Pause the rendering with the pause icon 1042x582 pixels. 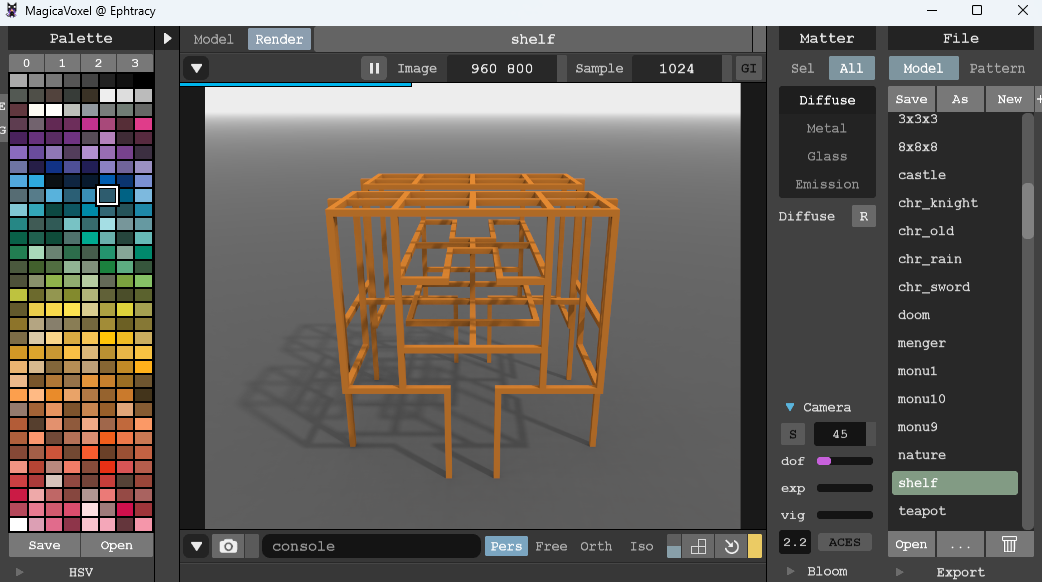coord(374,68)
